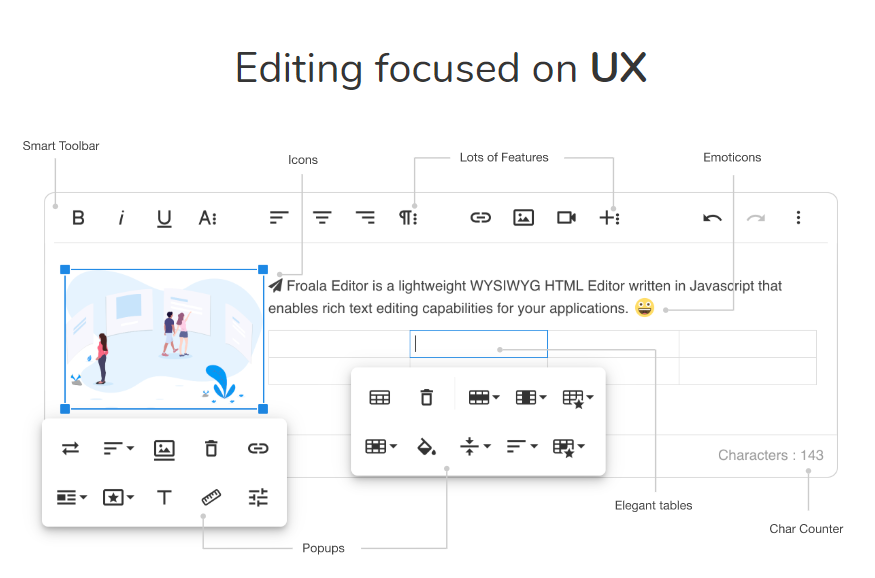Toggle Underline formatting in toolbar
The image size is (875, 578).
tap(164, 218)
